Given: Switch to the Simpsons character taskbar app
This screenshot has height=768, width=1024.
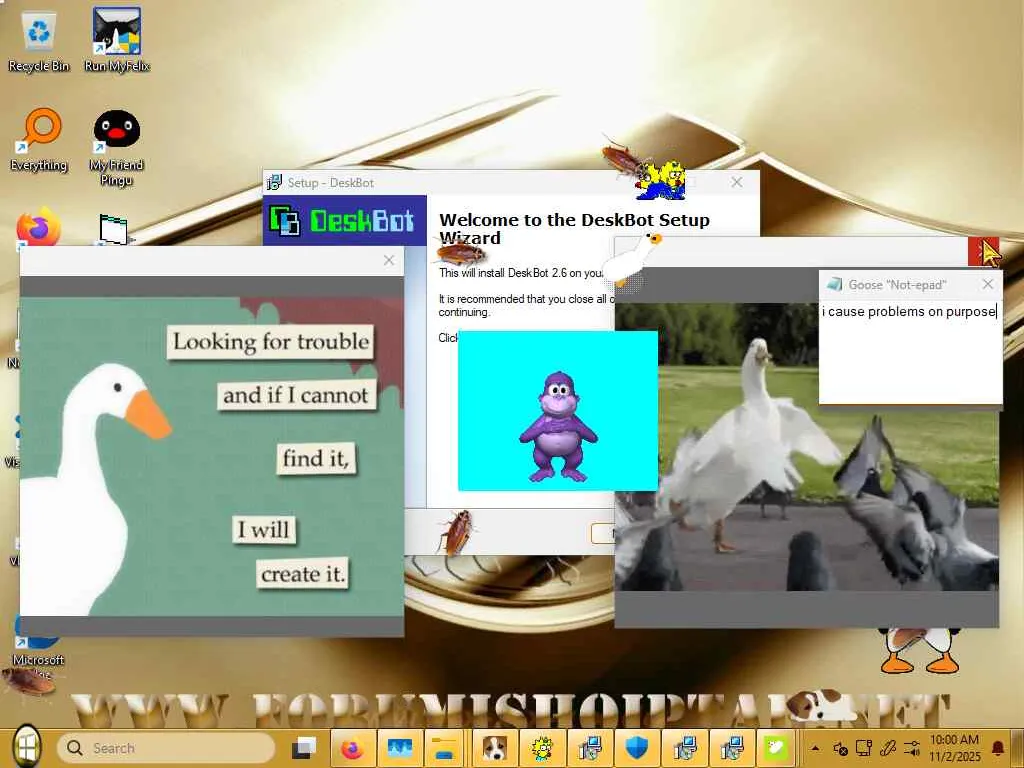Looking at the screenshot, I should point(542,748).
